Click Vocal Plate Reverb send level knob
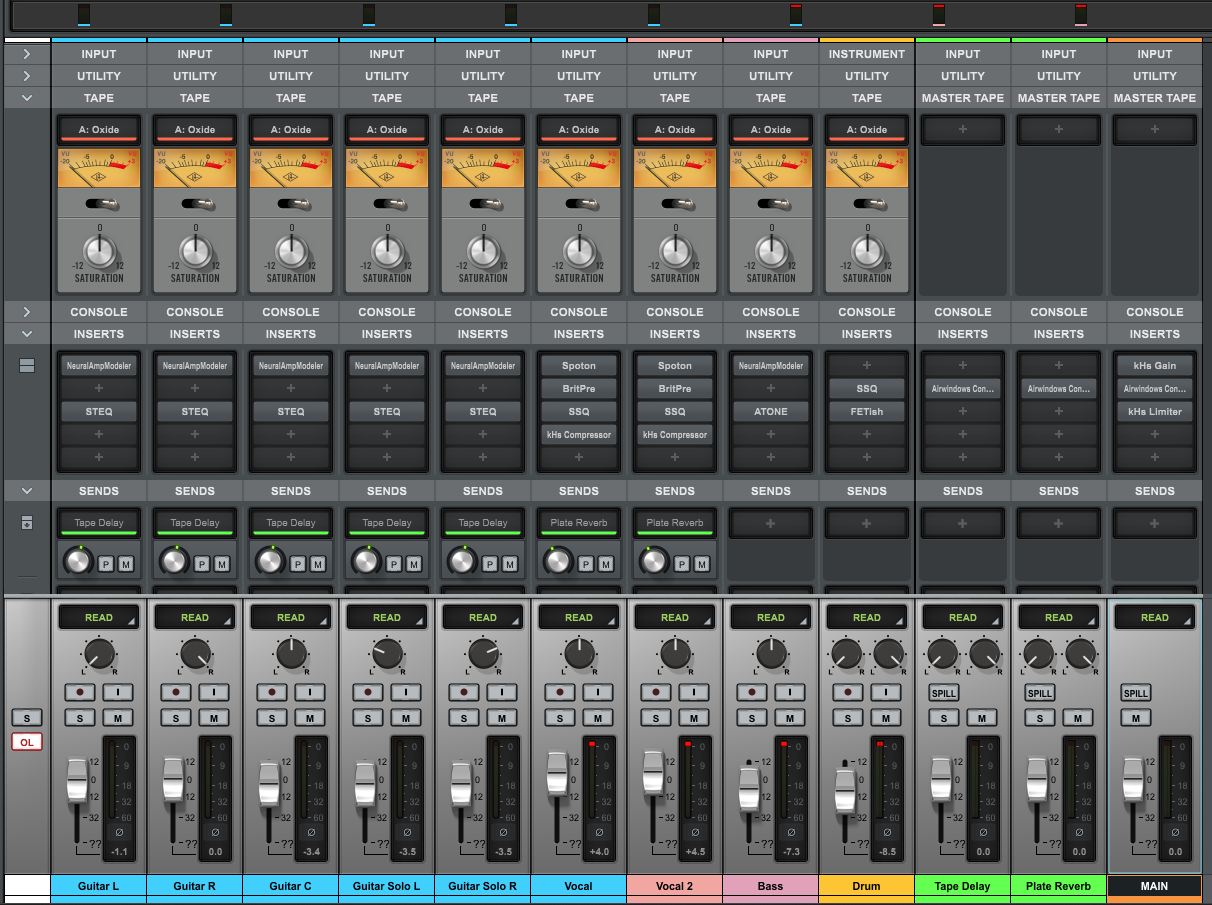The height and width of the screenshot is (905, 1212). (x=557, y=561)
